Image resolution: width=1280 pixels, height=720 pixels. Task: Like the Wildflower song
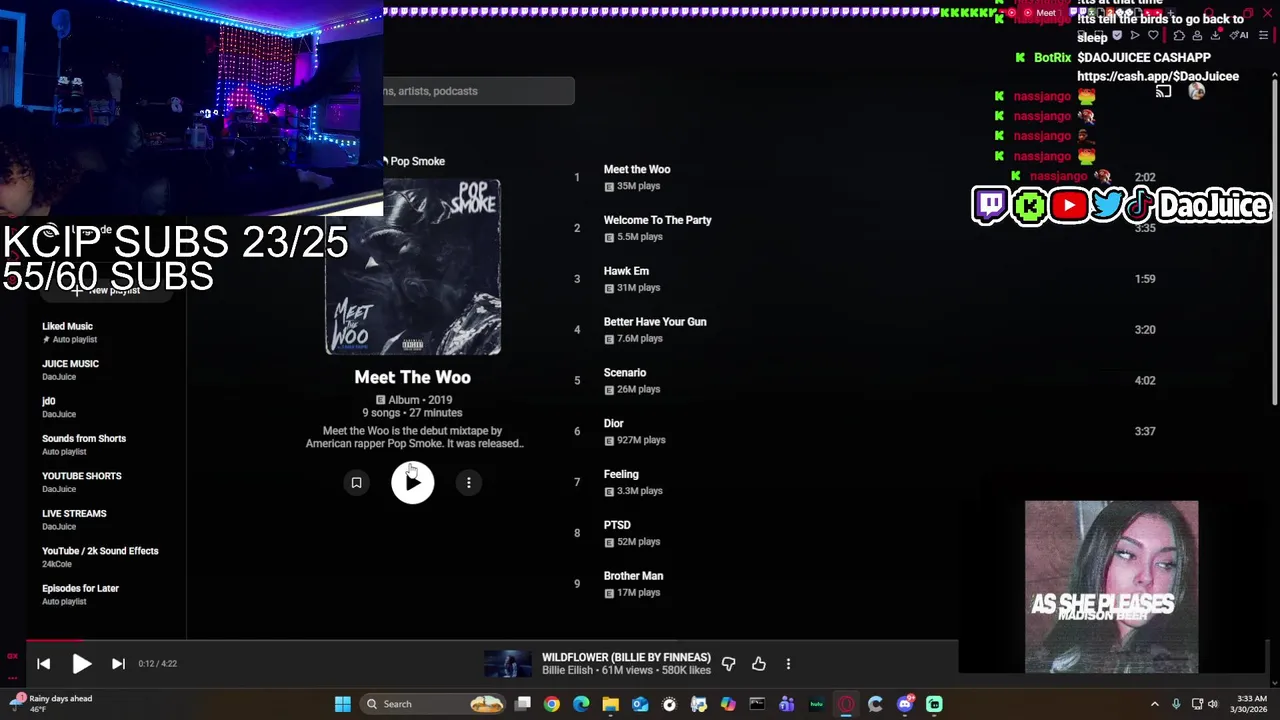(x=759, y=664)
